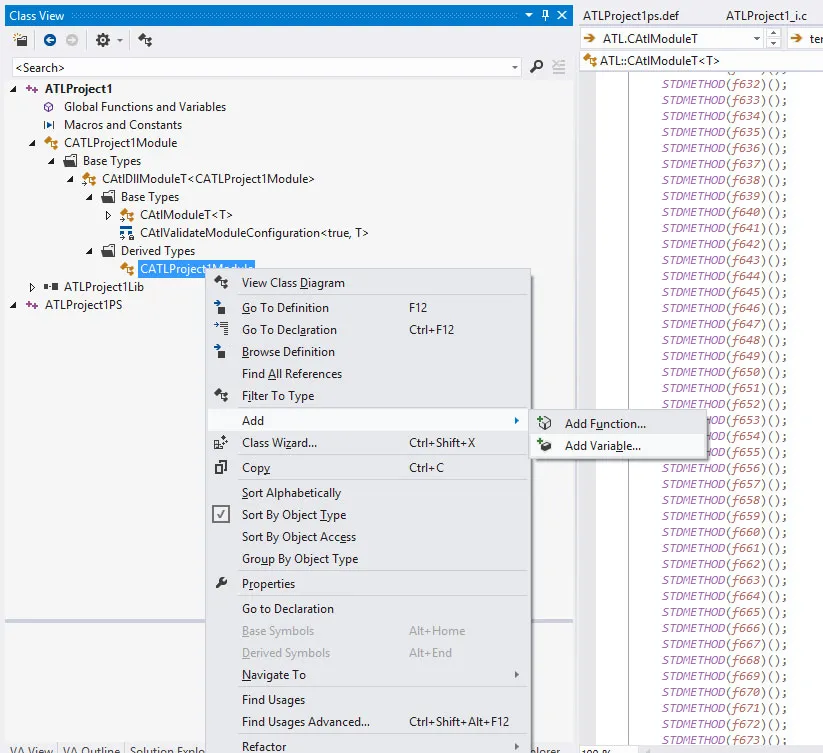Click the Copy icon in context menu

(x=221, y=468)
